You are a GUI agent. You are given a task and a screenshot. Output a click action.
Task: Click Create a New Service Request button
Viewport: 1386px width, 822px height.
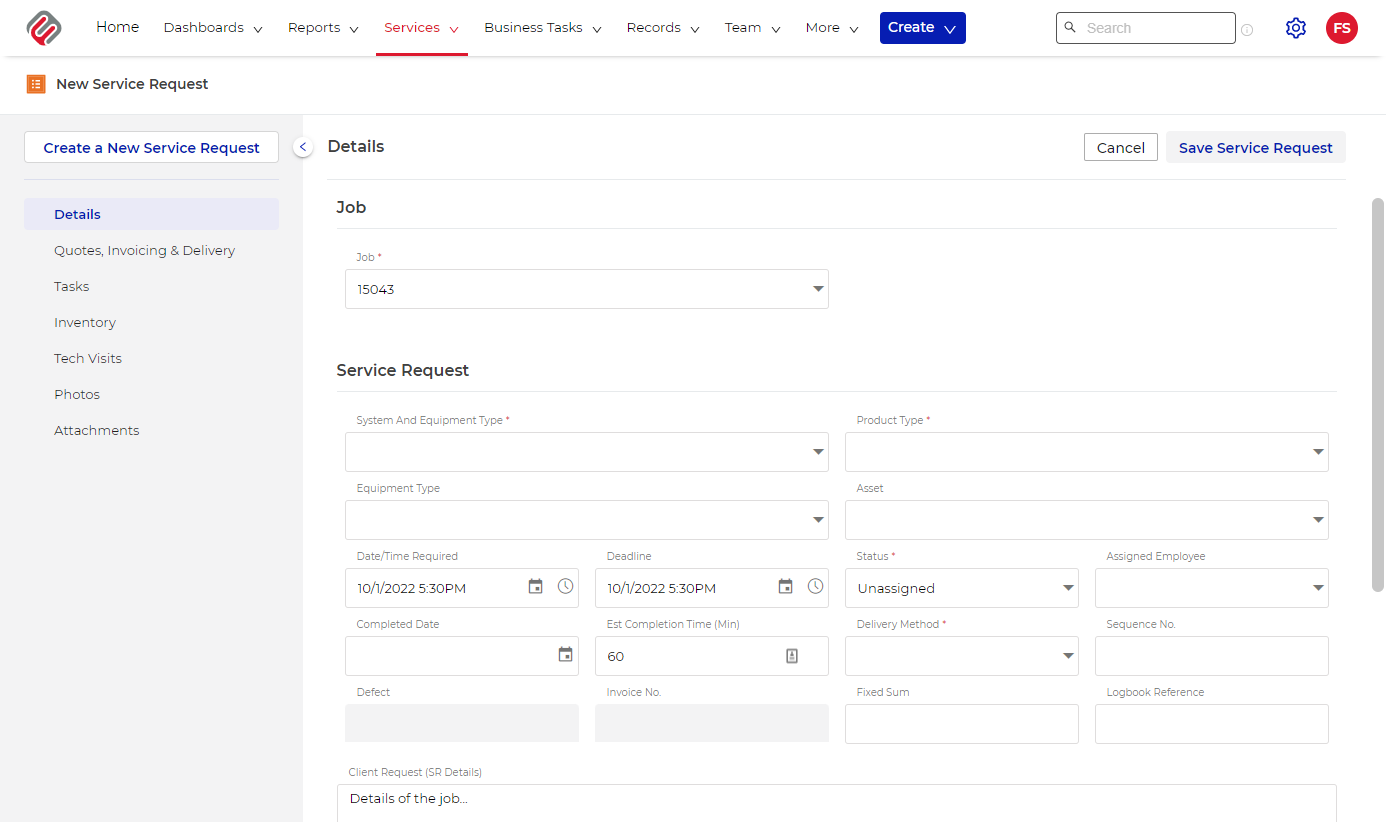point(152,147)
